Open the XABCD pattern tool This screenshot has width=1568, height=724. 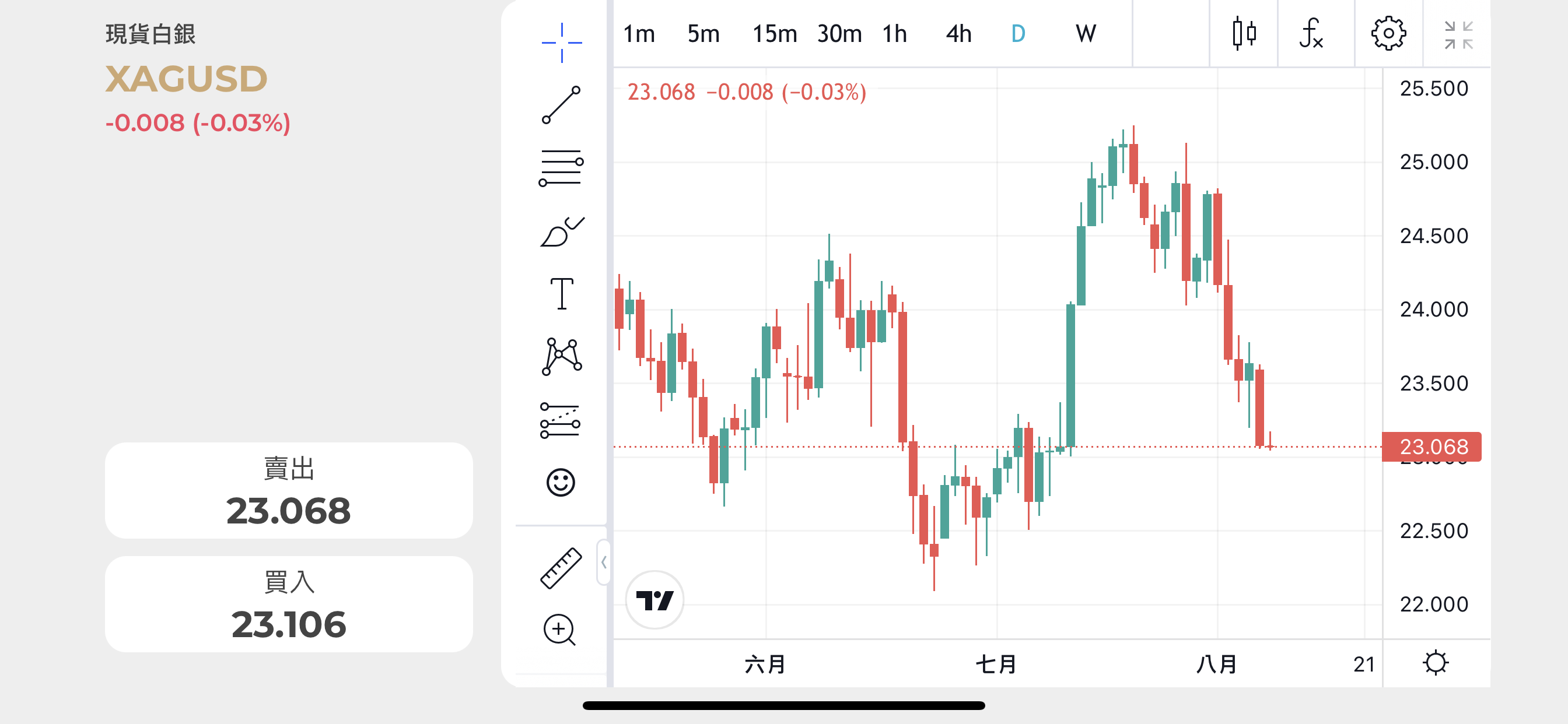[561, 357]
